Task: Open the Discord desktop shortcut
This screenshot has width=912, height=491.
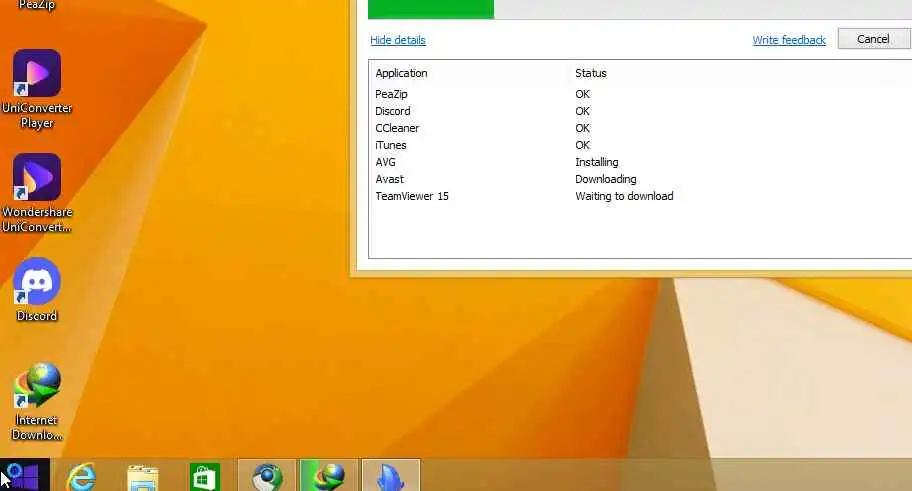Action: point(37,290)
